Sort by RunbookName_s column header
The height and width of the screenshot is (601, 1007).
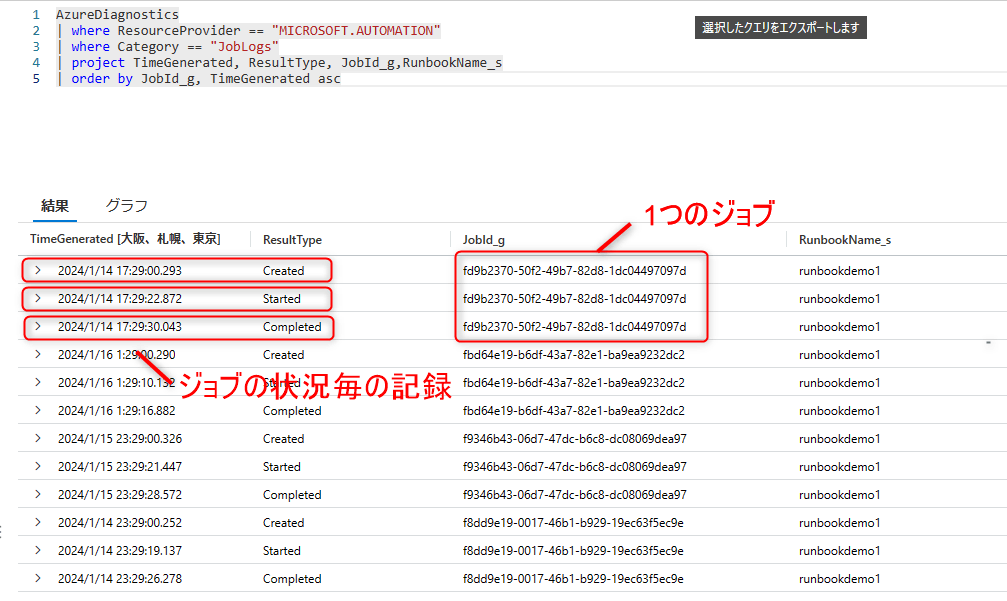coord(845,240)
